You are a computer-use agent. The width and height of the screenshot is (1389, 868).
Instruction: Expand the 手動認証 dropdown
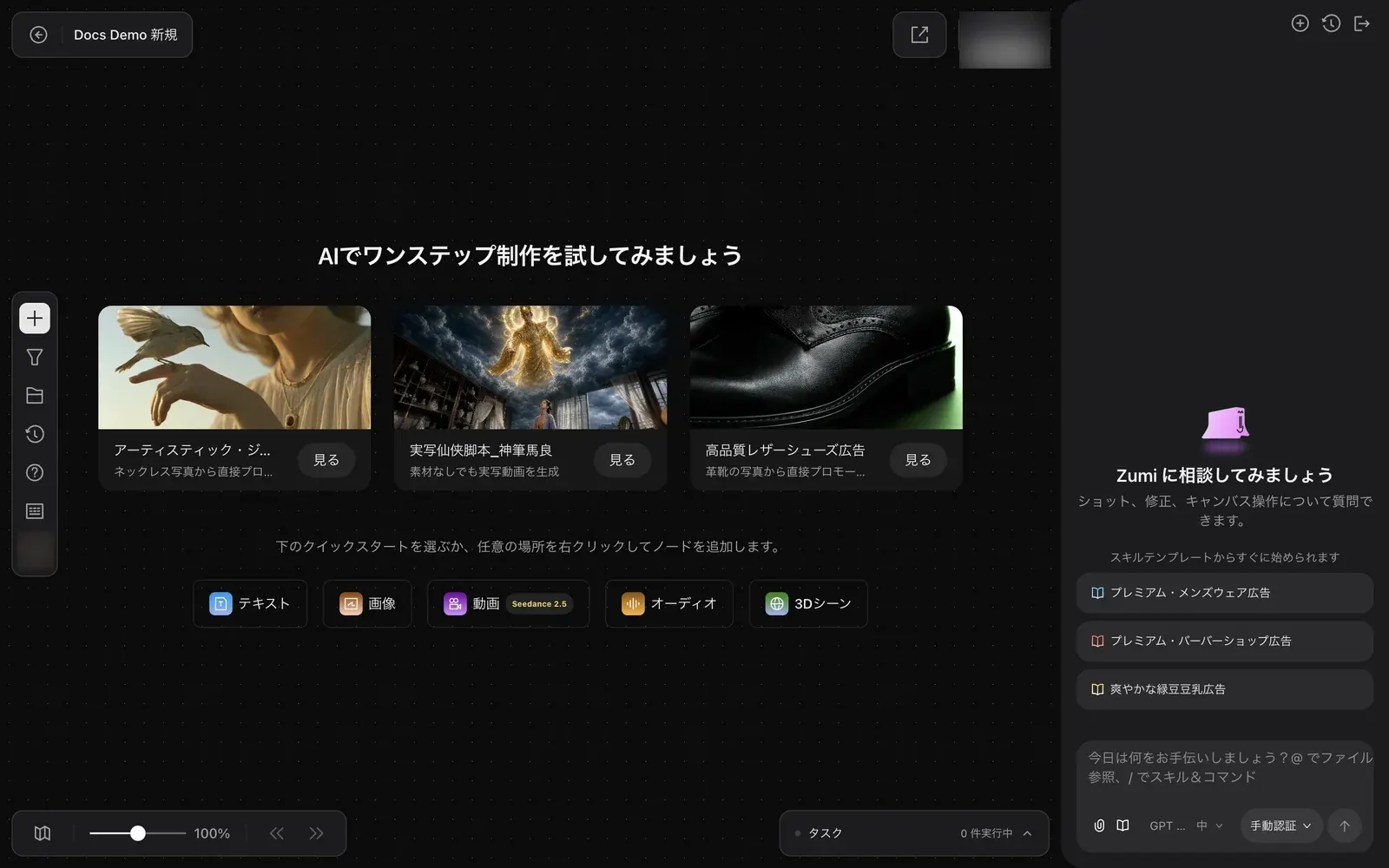[1281, 825]
